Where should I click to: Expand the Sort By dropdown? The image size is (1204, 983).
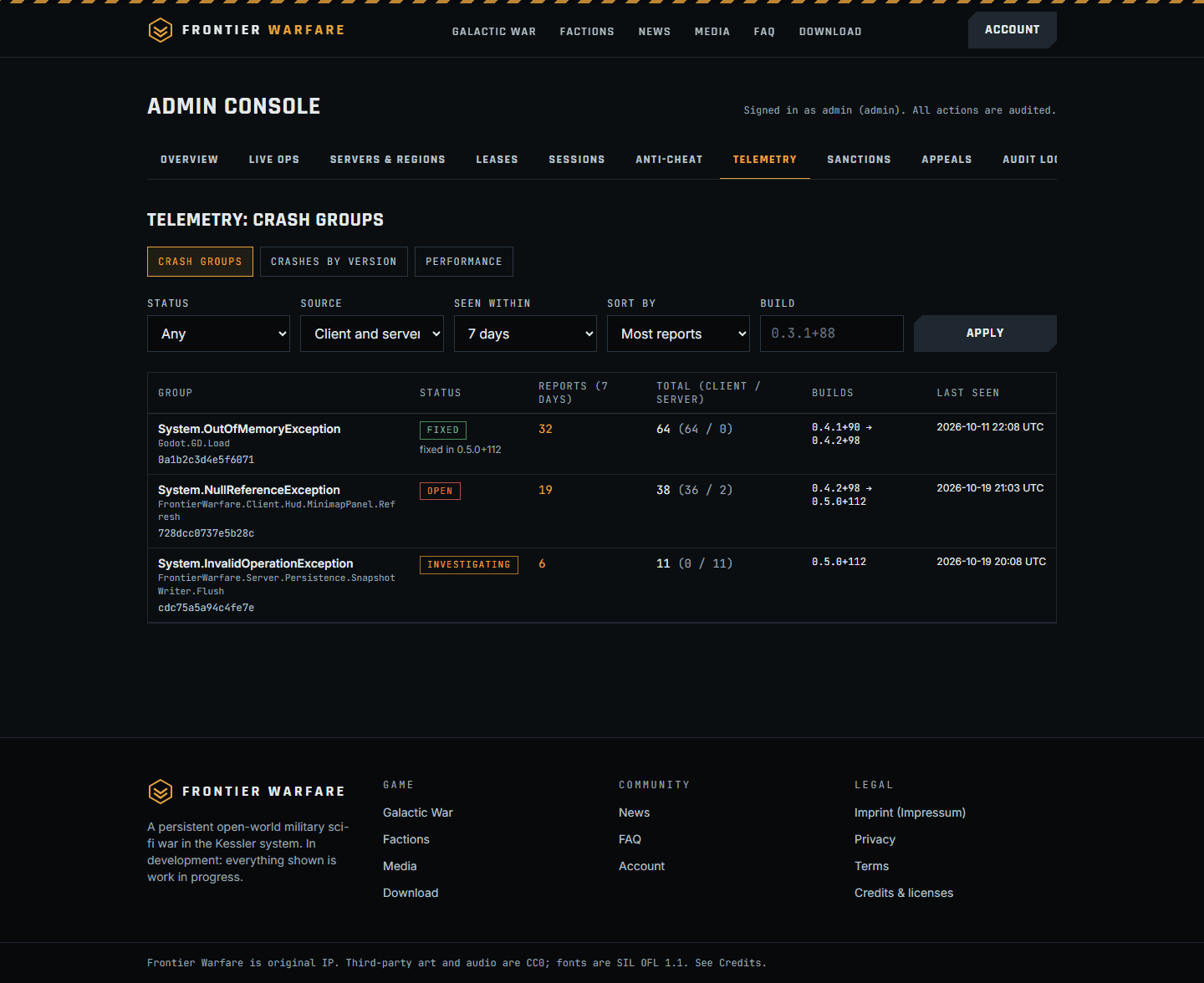click(x=678, y=334)
